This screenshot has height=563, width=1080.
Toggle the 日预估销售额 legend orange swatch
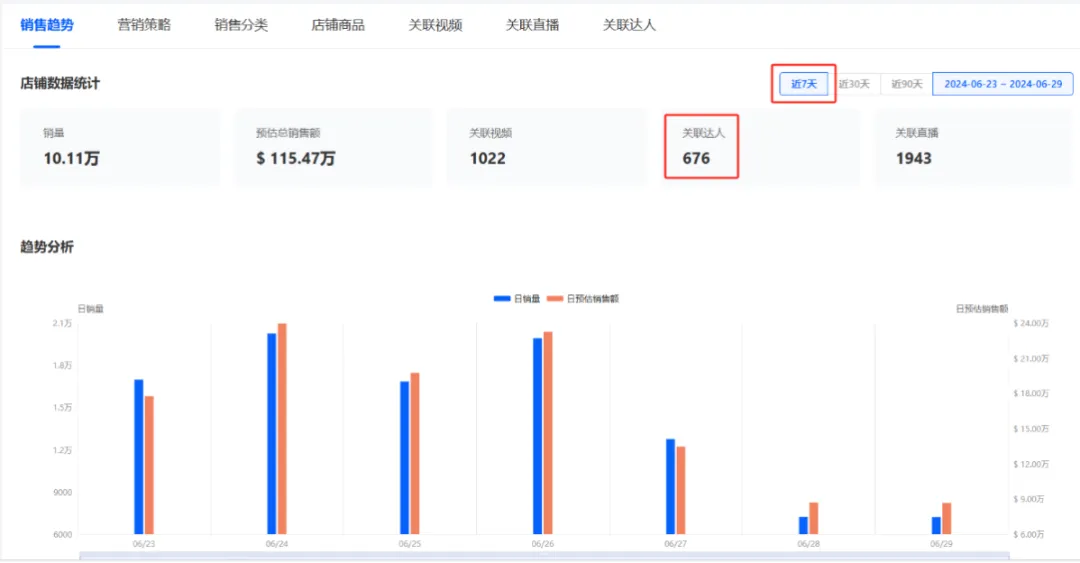coord(554,298)
